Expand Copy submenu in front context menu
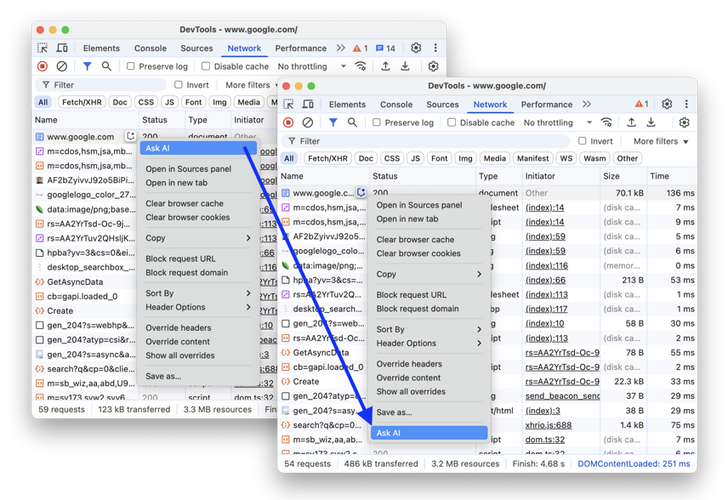 coord(429,274)
